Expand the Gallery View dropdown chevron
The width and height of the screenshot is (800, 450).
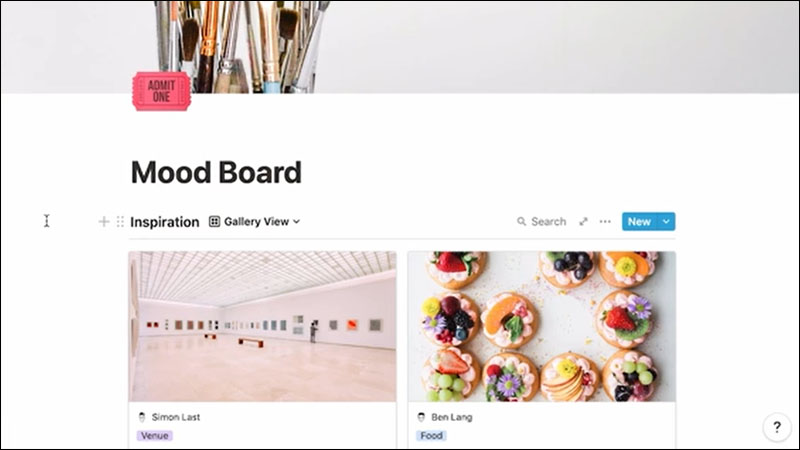pyautogui.click(x=296, y=221)
